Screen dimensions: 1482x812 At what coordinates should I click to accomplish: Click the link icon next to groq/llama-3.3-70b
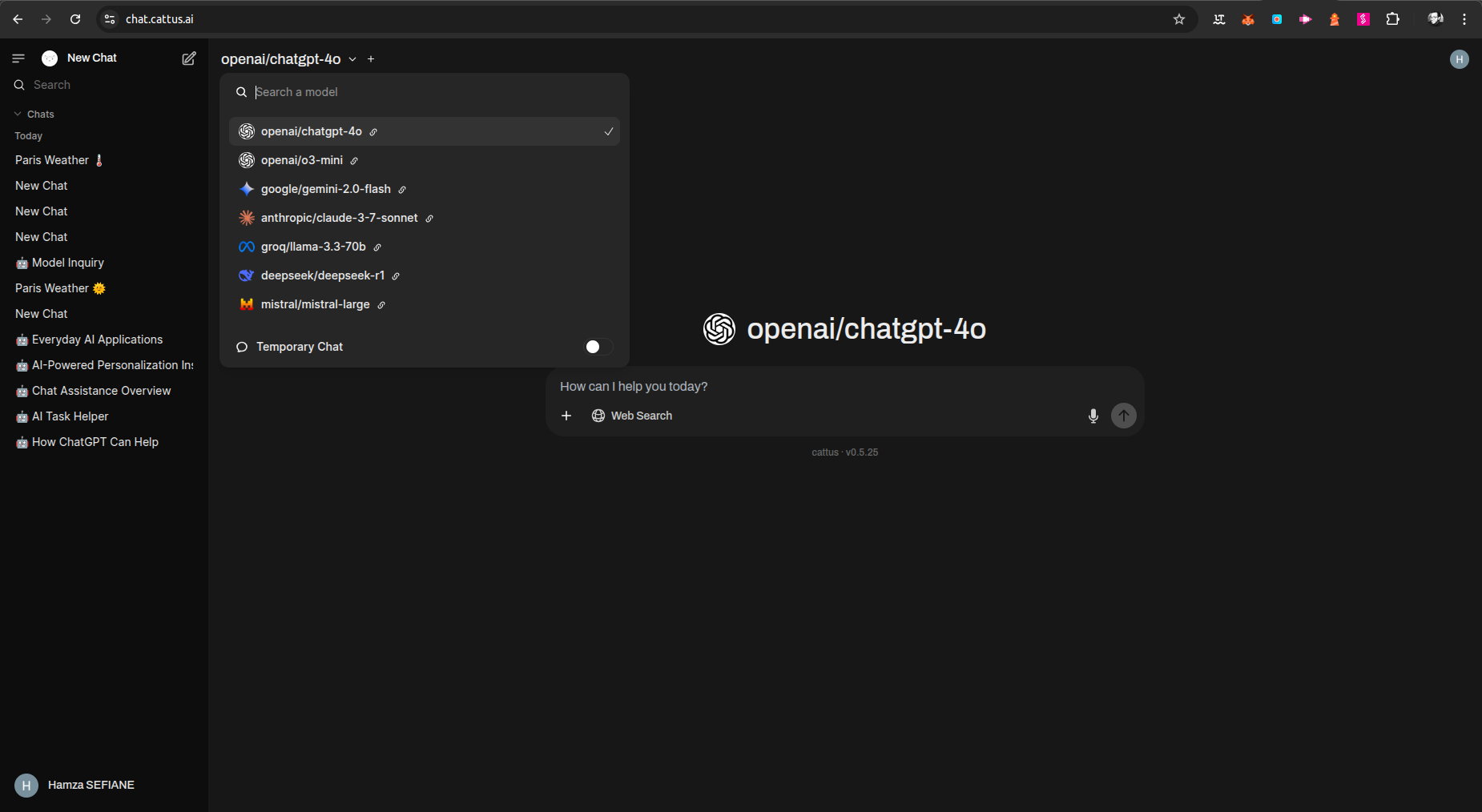click(x=377, y=247)
